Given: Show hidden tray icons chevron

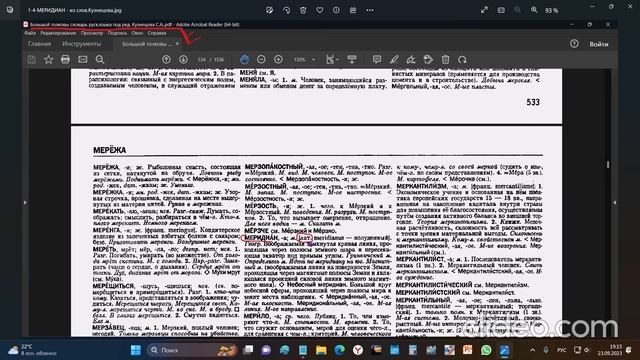Looking at the screenshot, I should tap(532, 350).
